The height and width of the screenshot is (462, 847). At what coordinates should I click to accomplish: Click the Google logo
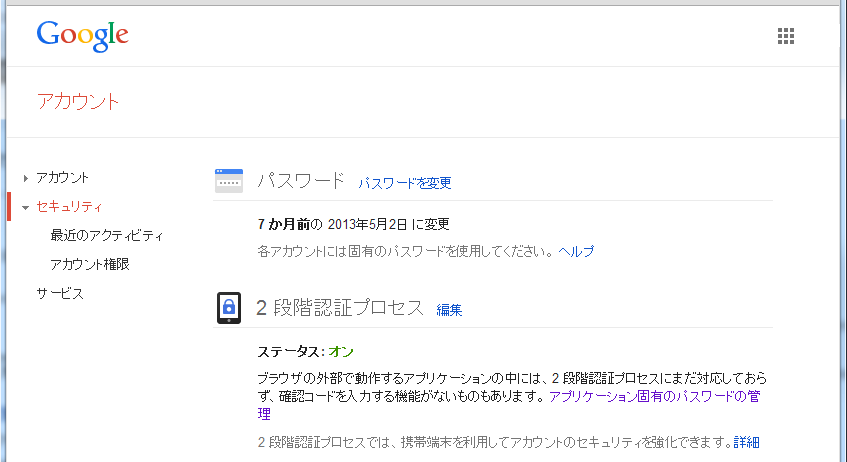(83, 35)
